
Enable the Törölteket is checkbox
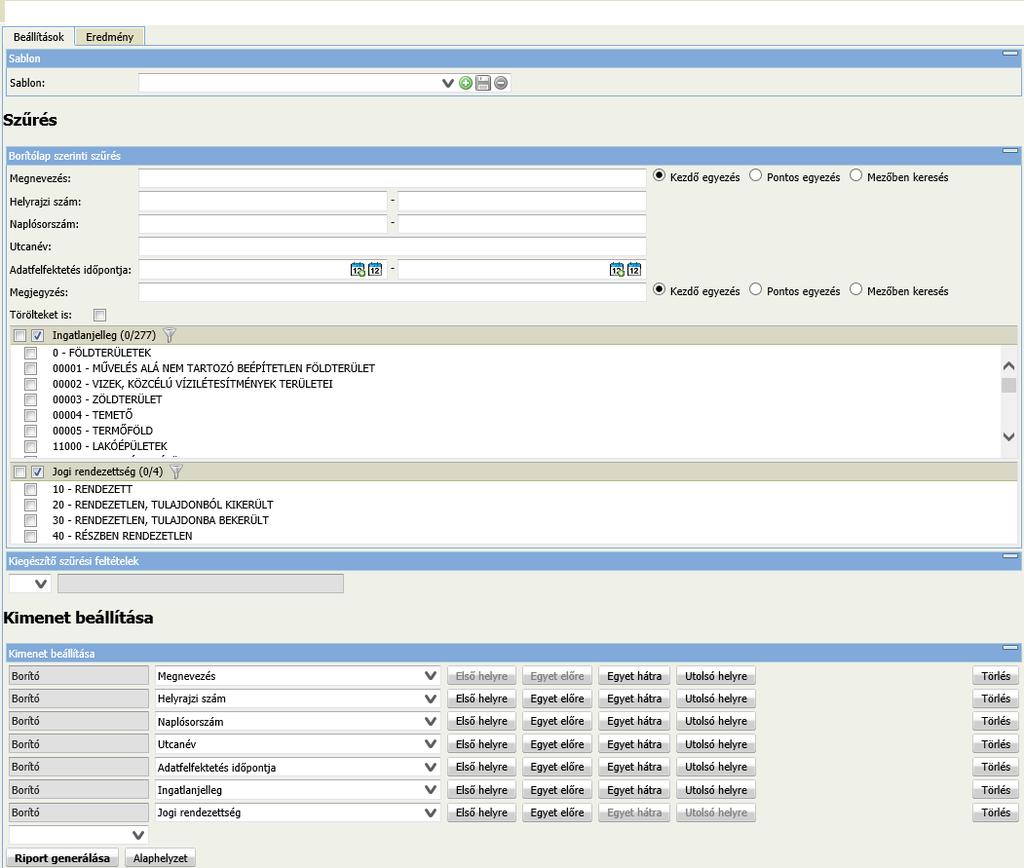(x=99, y=315)
